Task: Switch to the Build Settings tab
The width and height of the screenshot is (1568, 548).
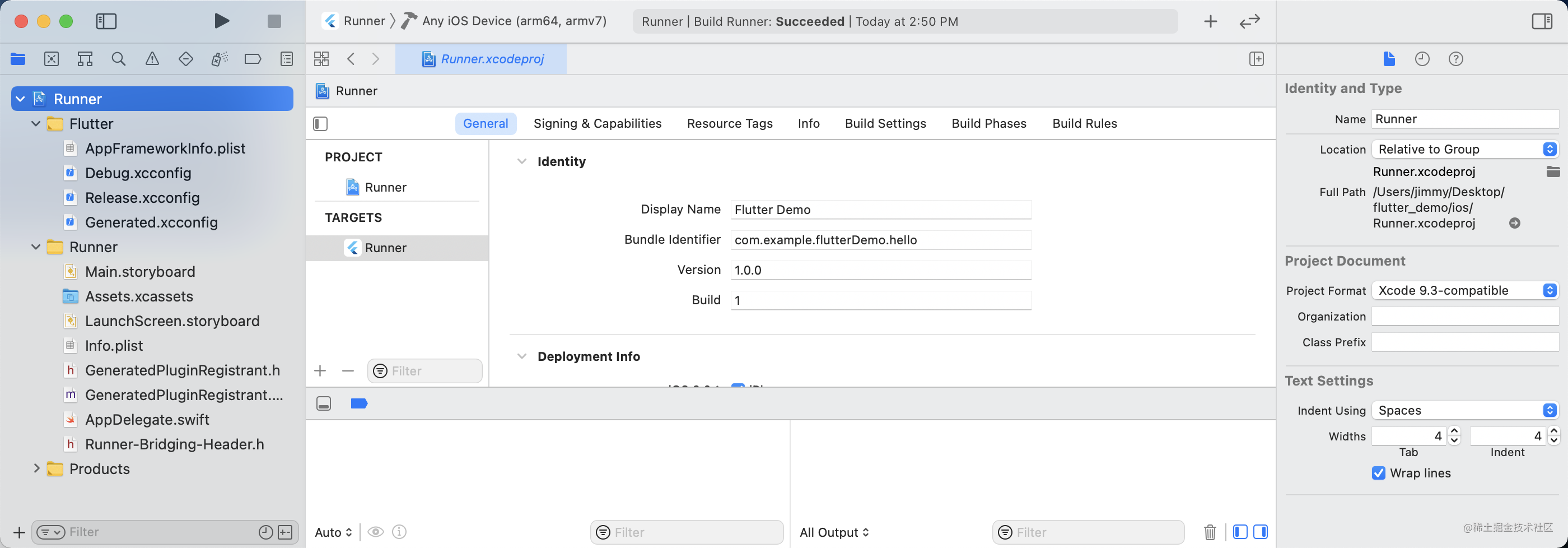Action: (x=885, y=124)
